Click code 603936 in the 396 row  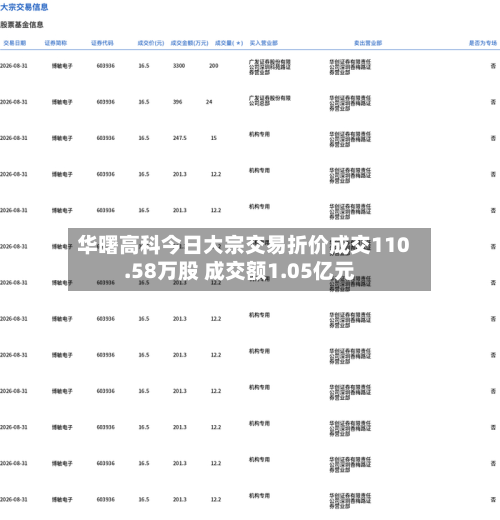click(106, 102)
